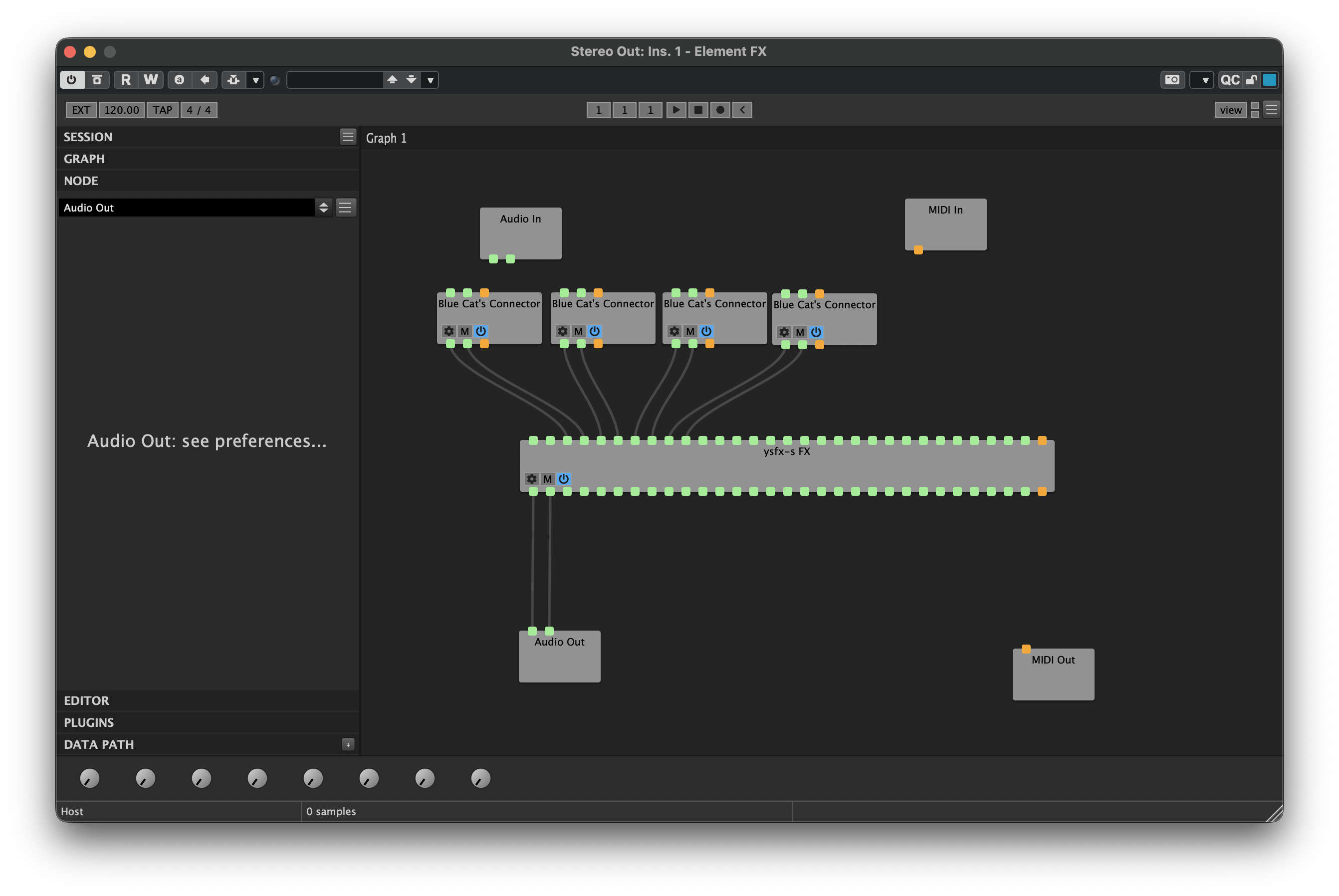The height and width of the screenshot is (896, 1339).
Task: Toggle the QC quick controls button
Action: coord(1230,79)
